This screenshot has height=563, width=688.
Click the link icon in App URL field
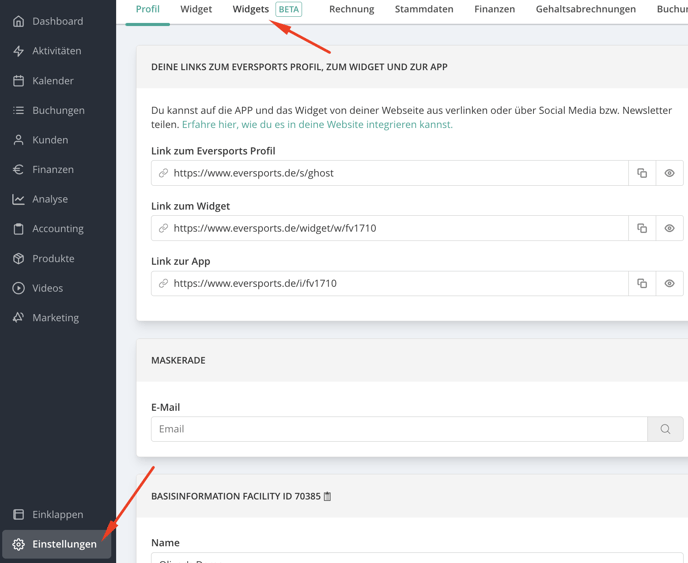pos(163,283)
